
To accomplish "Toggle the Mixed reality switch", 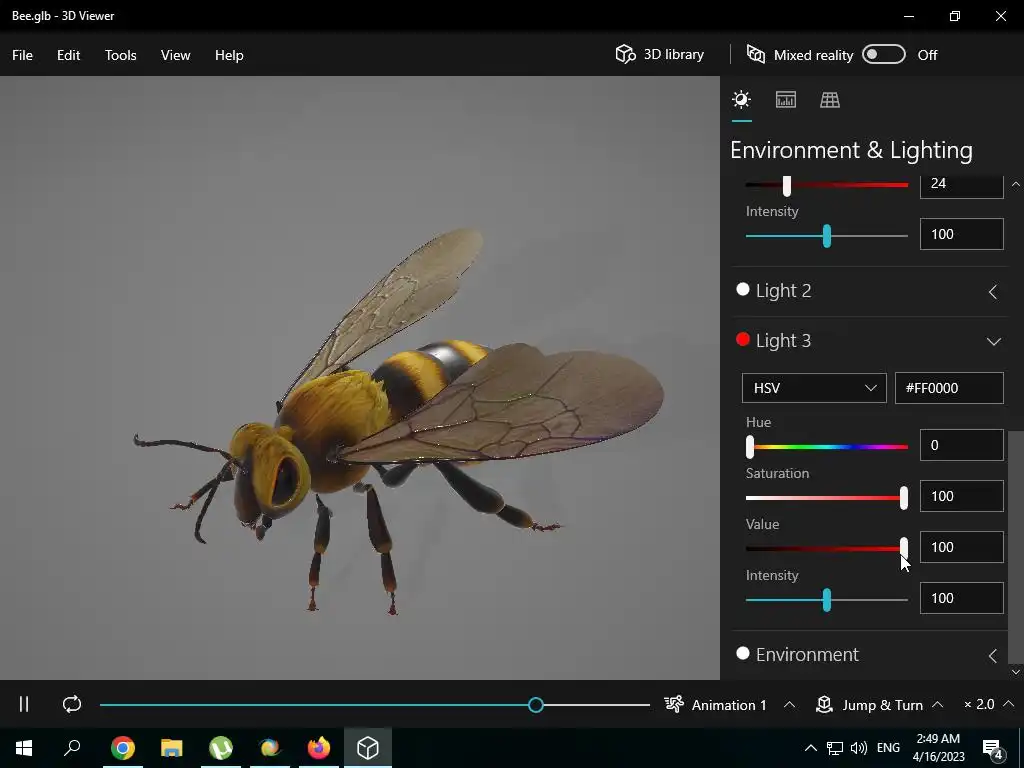I will pos(884,55).
